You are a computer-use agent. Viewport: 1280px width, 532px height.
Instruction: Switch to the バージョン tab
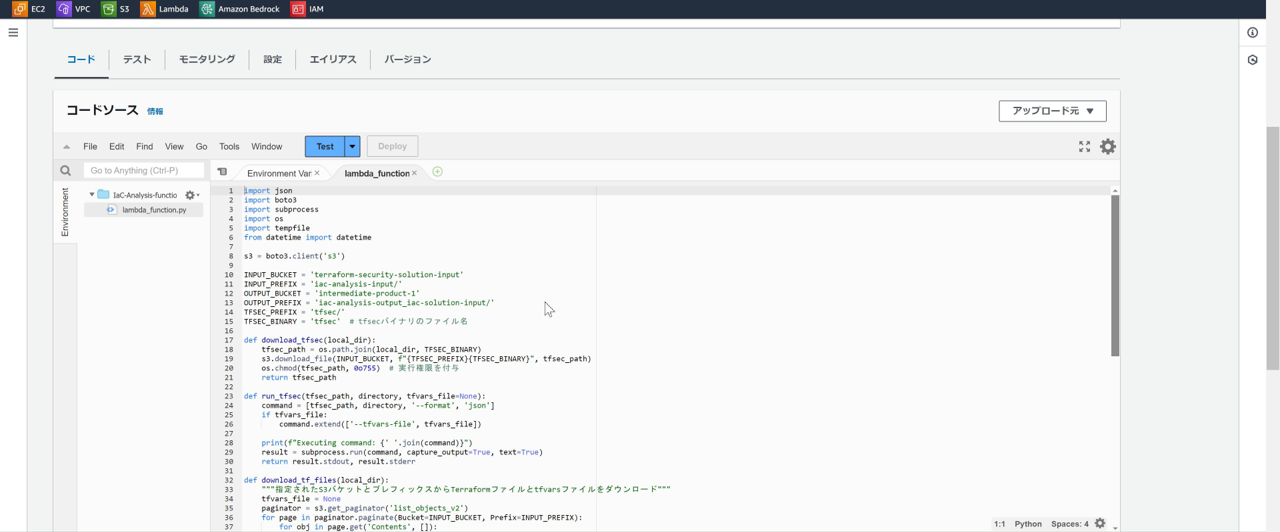click(x=408, y=60)
